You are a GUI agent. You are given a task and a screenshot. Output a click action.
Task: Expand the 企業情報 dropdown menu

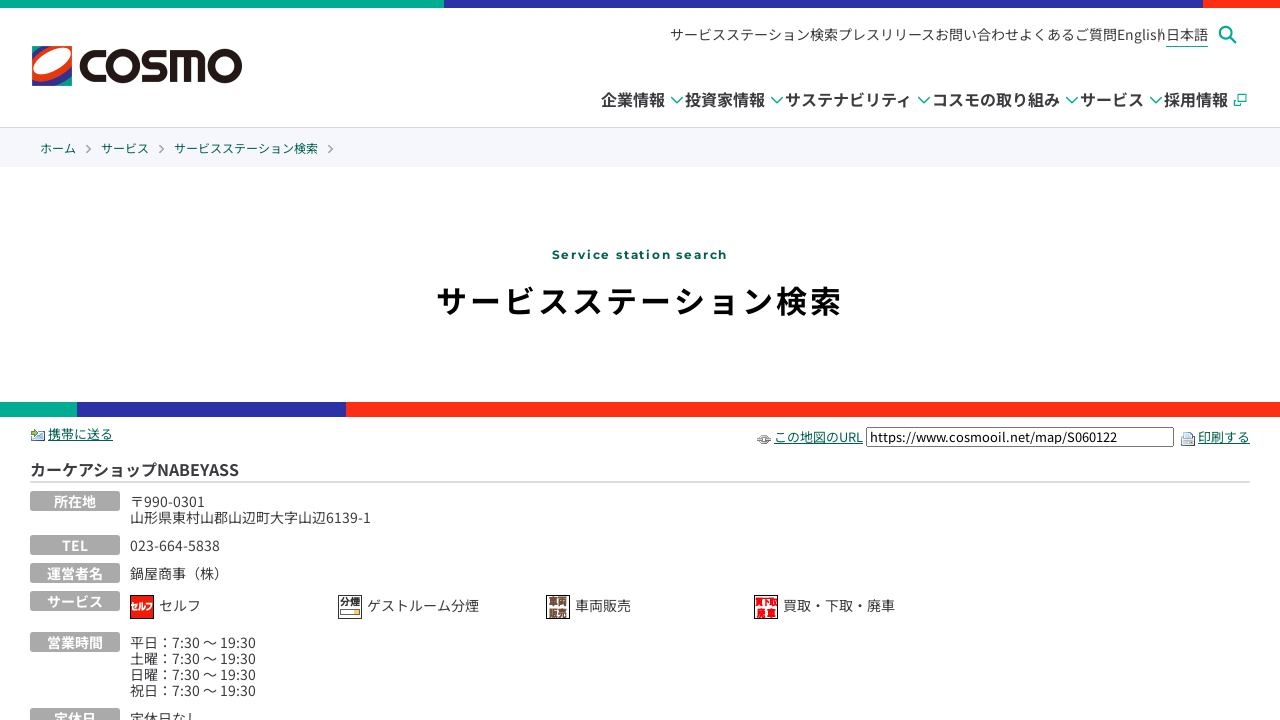pyautogui.click(x=642, y=100)
